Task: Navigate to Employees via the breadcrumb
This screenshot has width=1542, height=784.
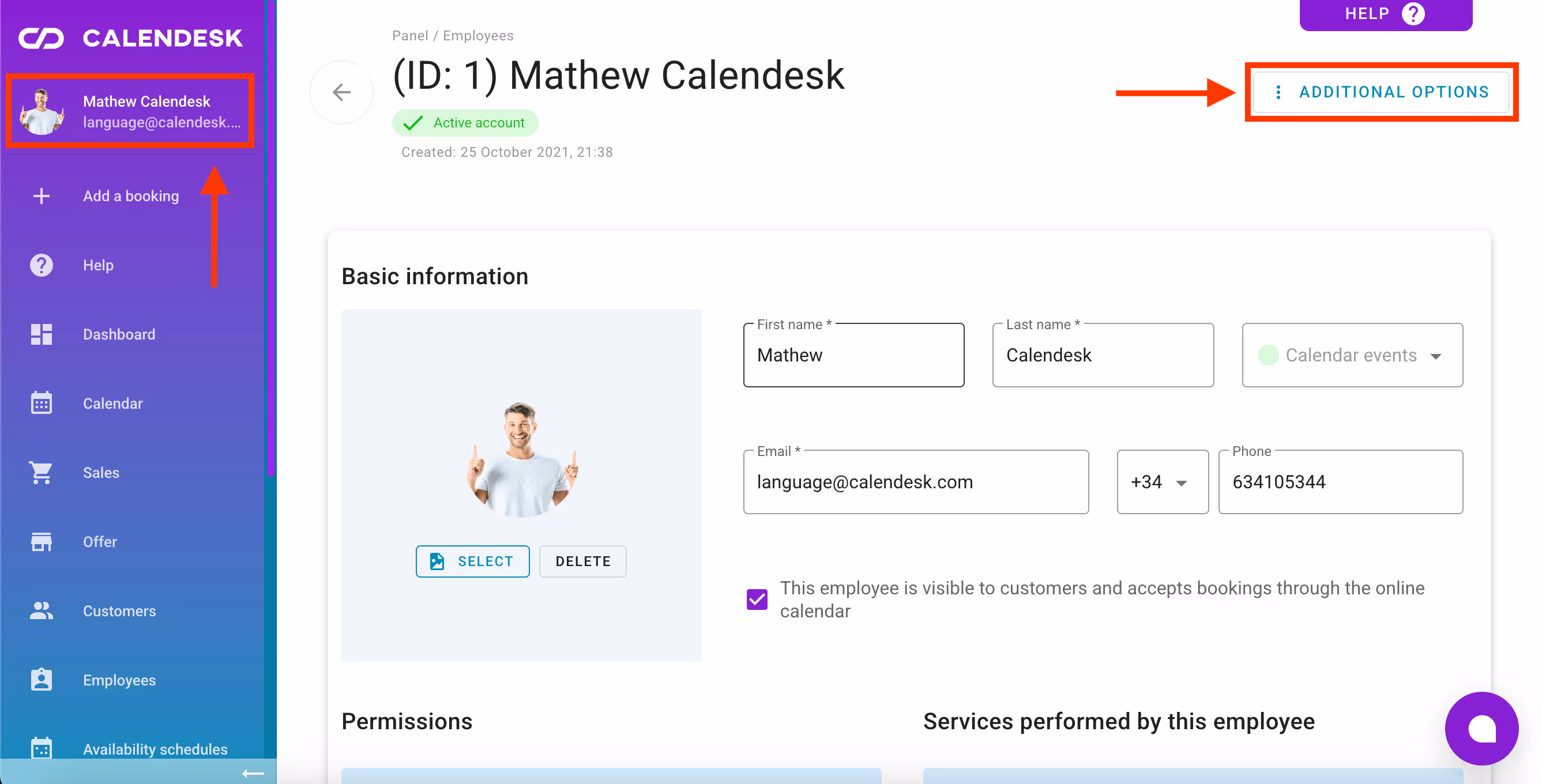Action: coord(477,35)
